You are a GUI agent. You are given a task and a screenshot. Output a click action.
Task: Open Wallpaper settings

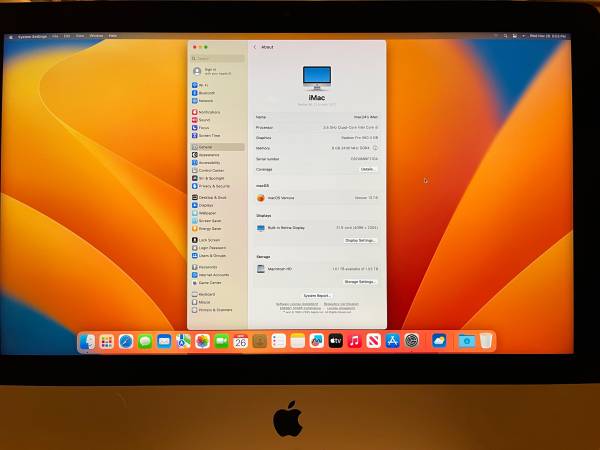pyautogui.click(x=207, y=213)
